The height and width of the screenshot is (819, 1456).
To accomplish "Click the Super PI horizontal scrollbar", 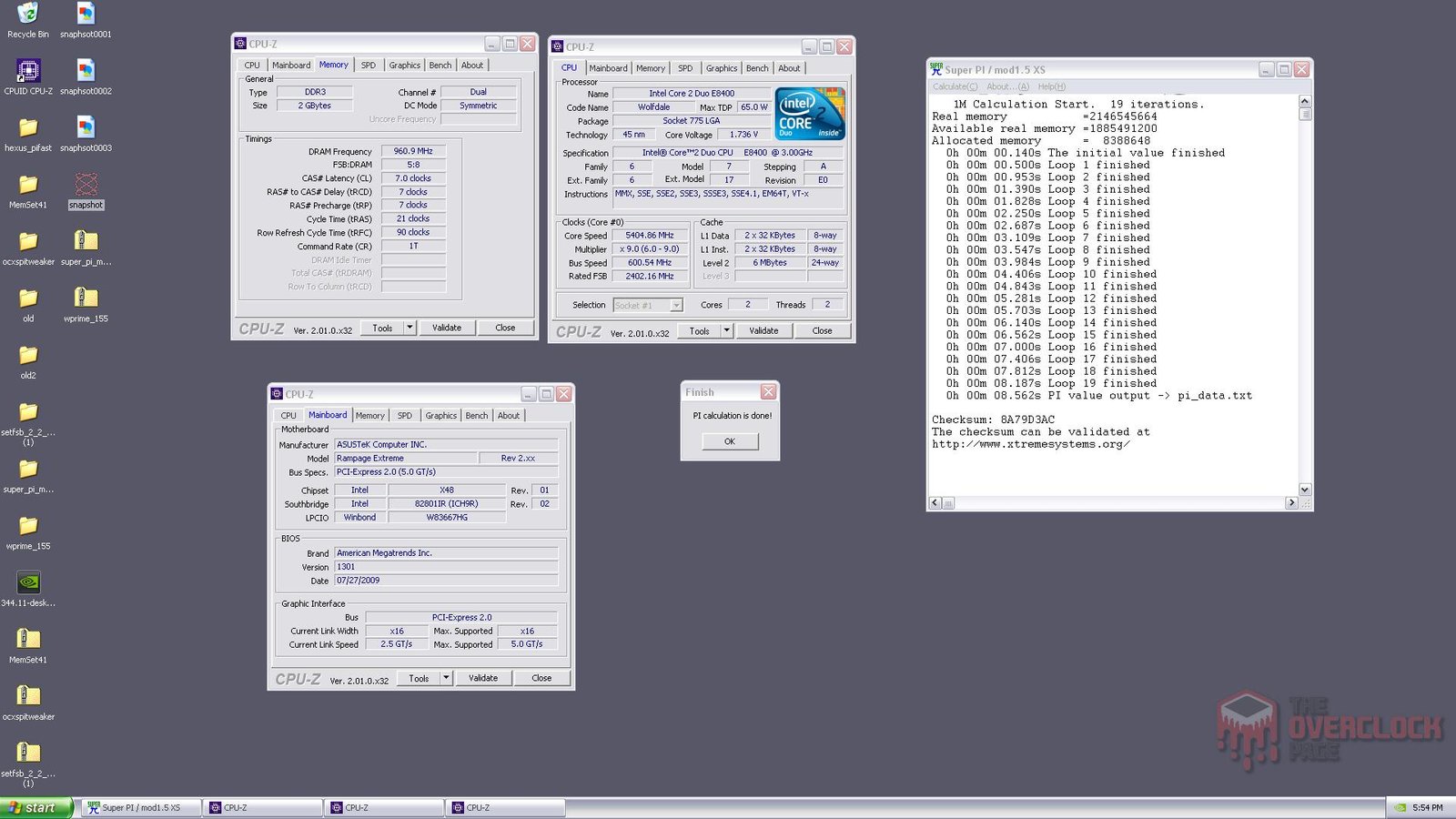I will coord(1110,502).
